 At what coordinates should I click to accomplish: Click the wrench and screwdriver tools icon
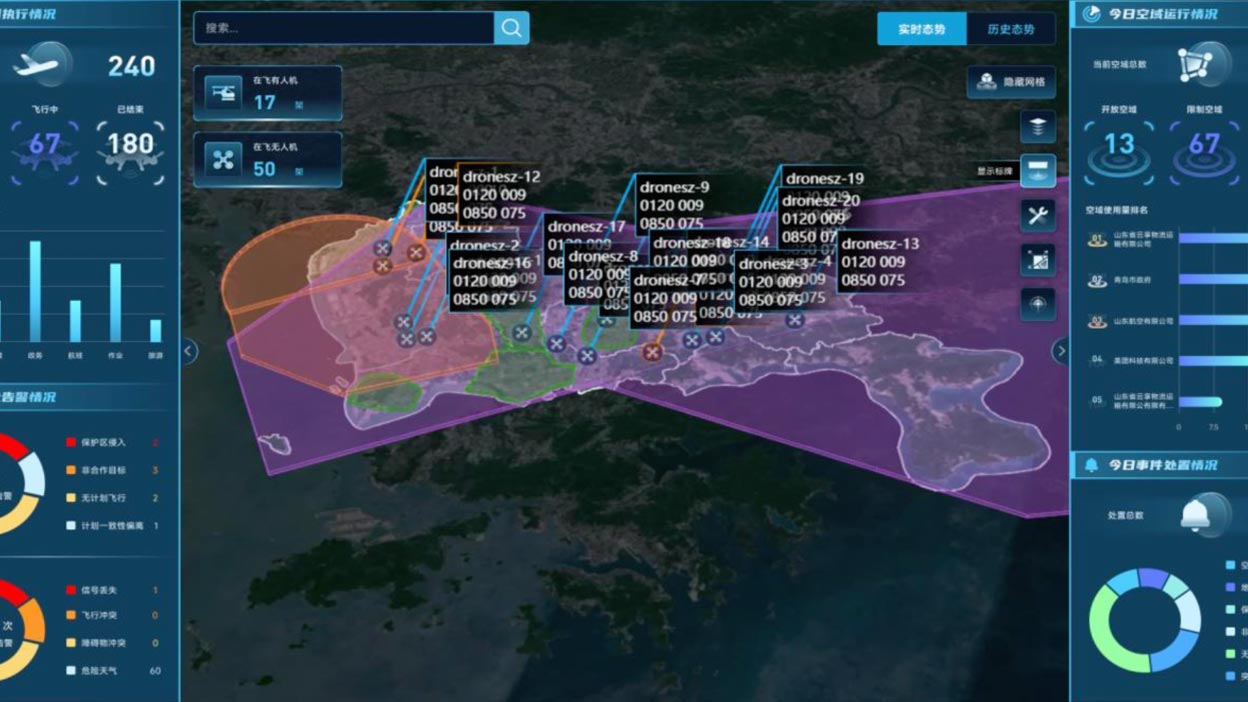[1037, 215]
